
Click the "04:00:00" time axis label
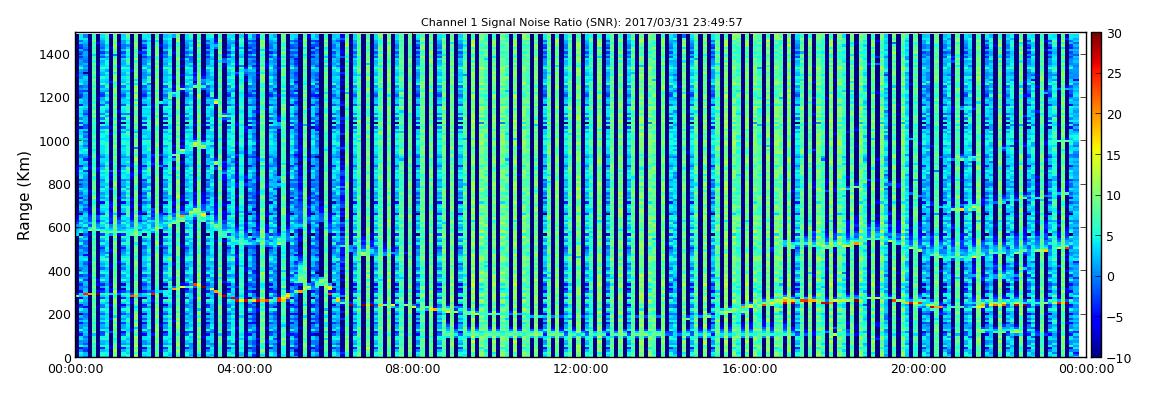tap(243, 370)
